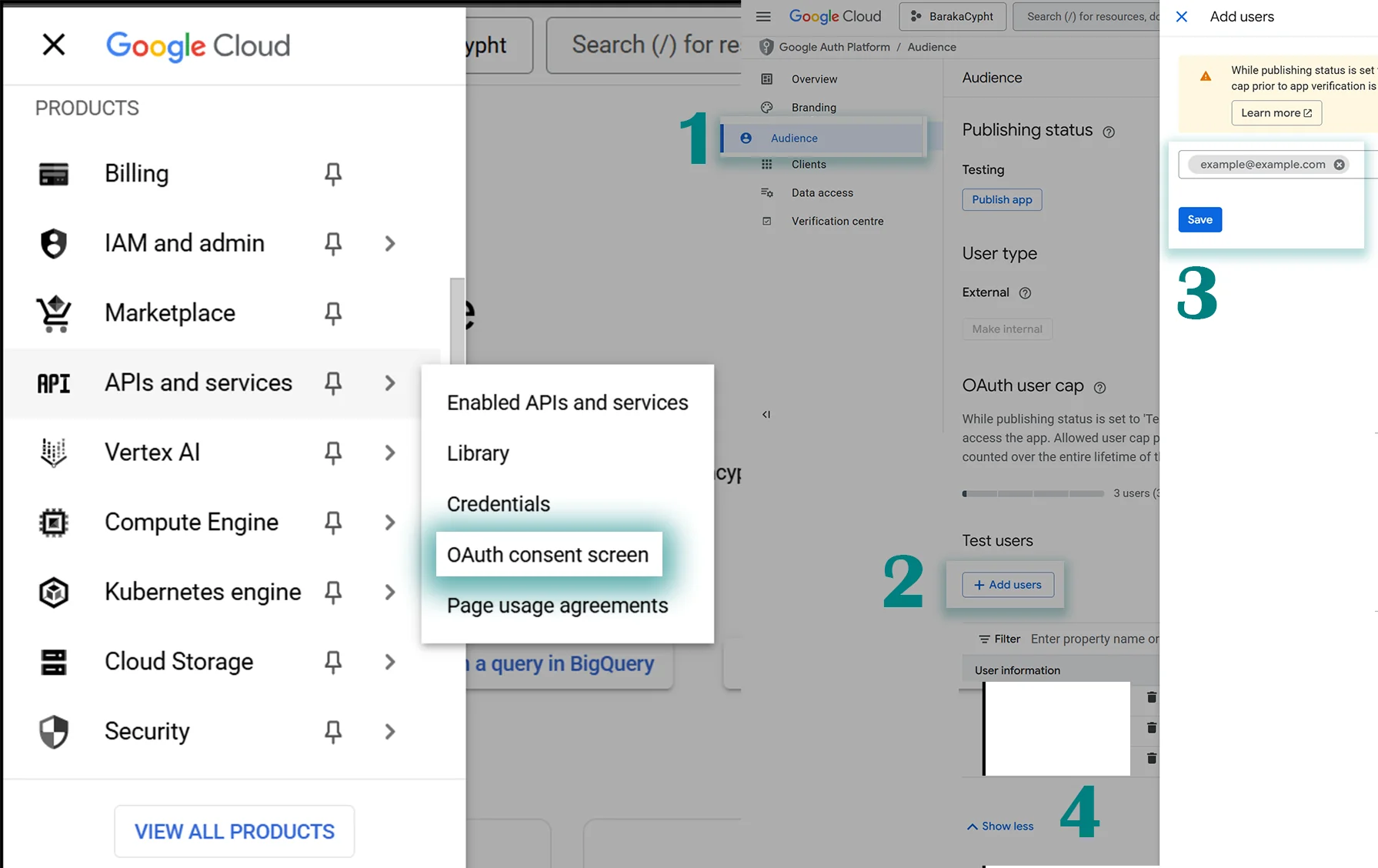Remove the example@example.com email chip

[1340, 165]
